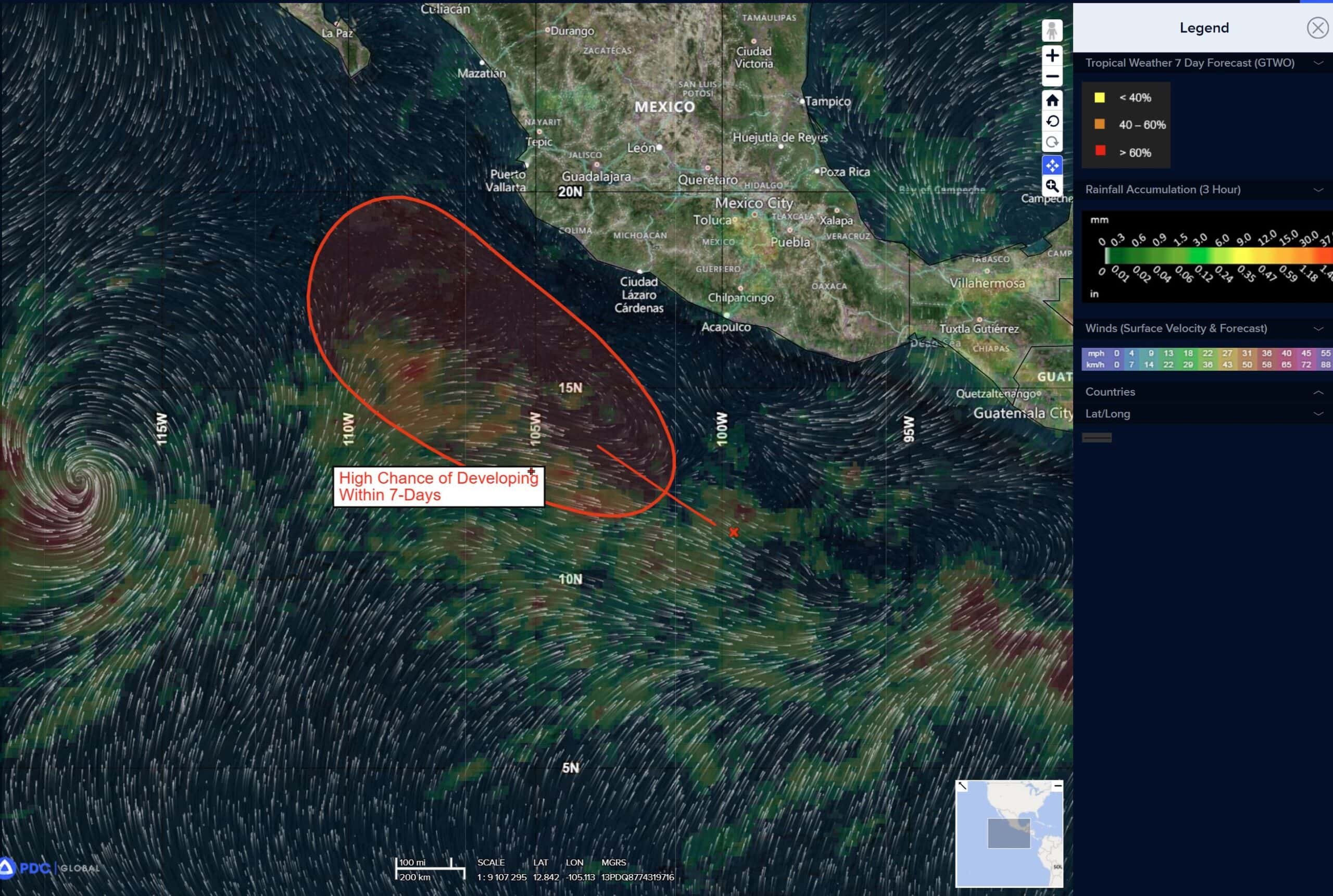Close the Legend panel
The height and width of the screenshot is (896, 1333).
pyautogui.click(x=1317, y=28)
